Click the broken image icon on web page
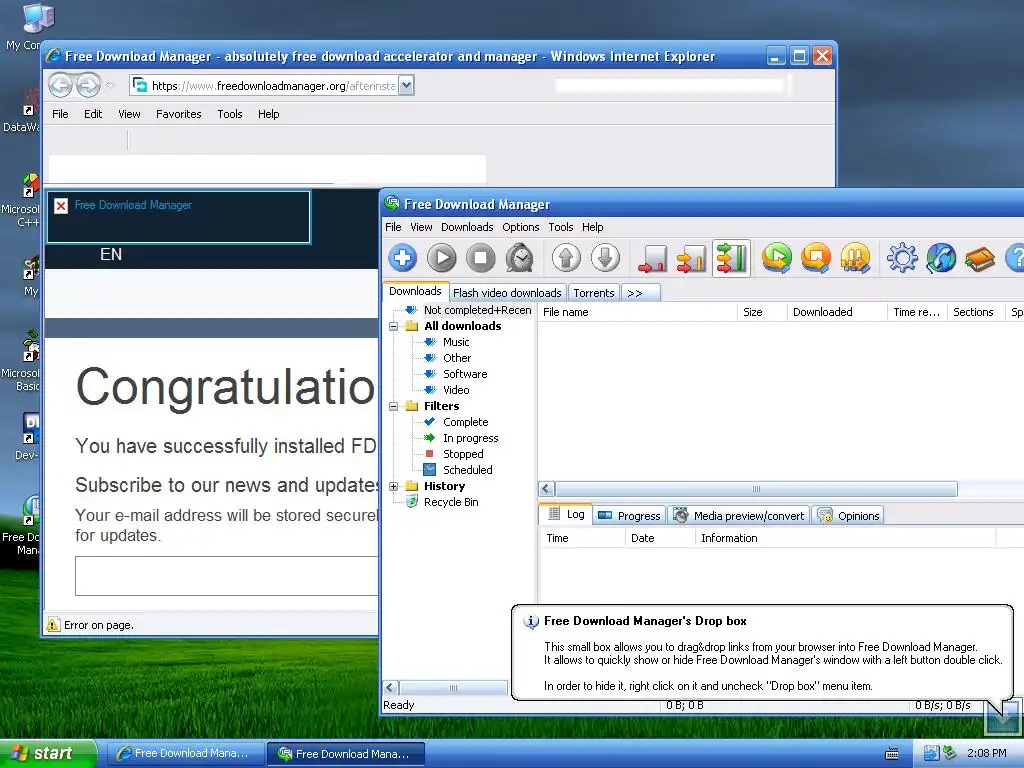 point(61,206)
